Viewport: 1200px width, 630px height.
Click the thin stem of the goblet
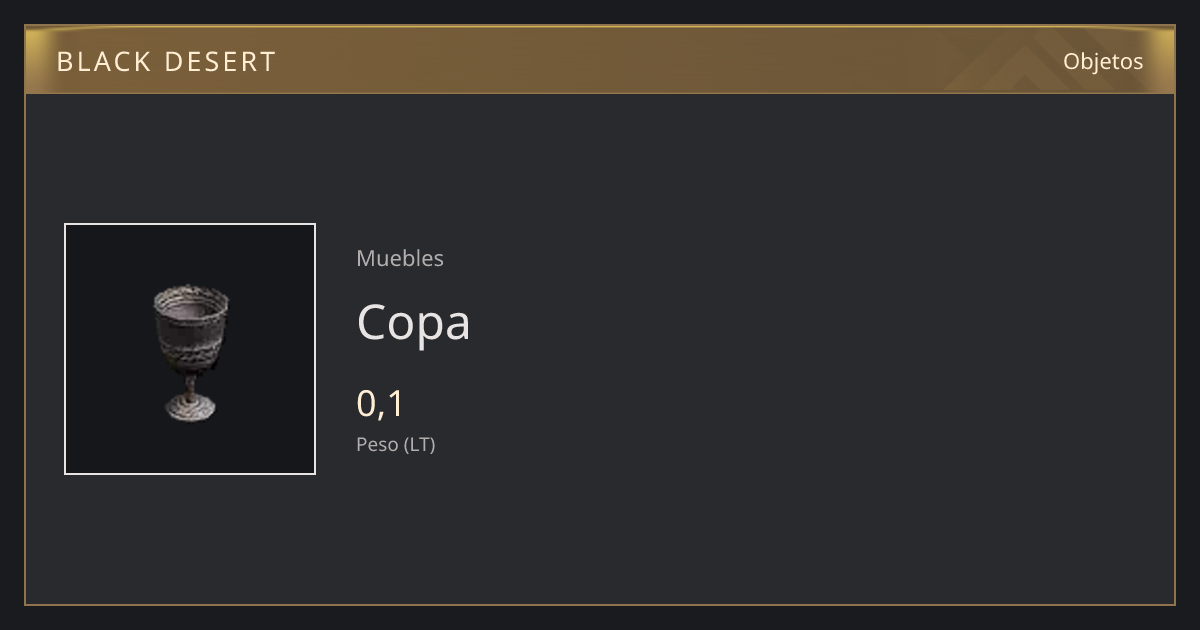(190, 383)
